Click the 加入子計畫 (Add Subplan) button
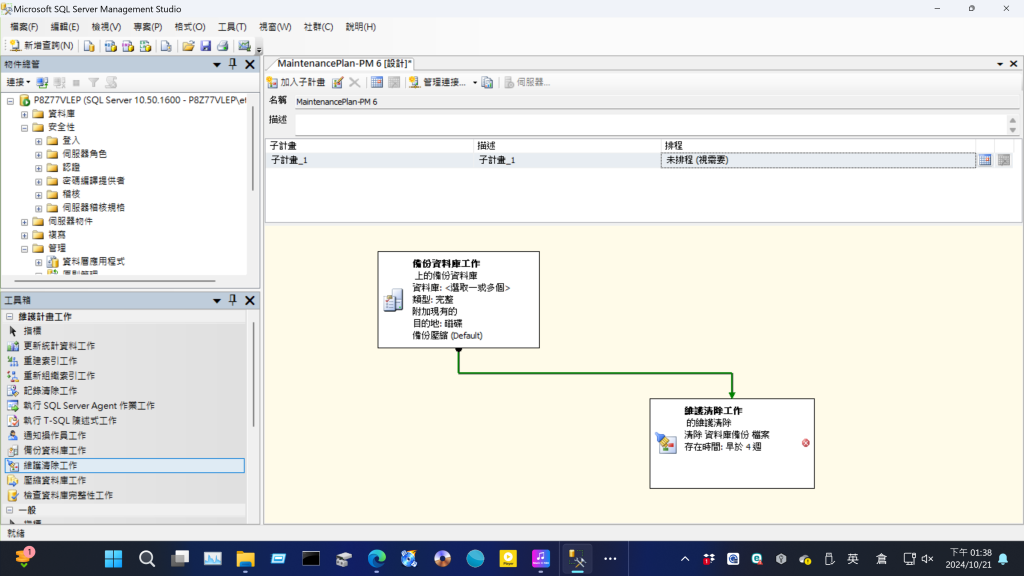The image size is (1024, 576). coord(295,82)
